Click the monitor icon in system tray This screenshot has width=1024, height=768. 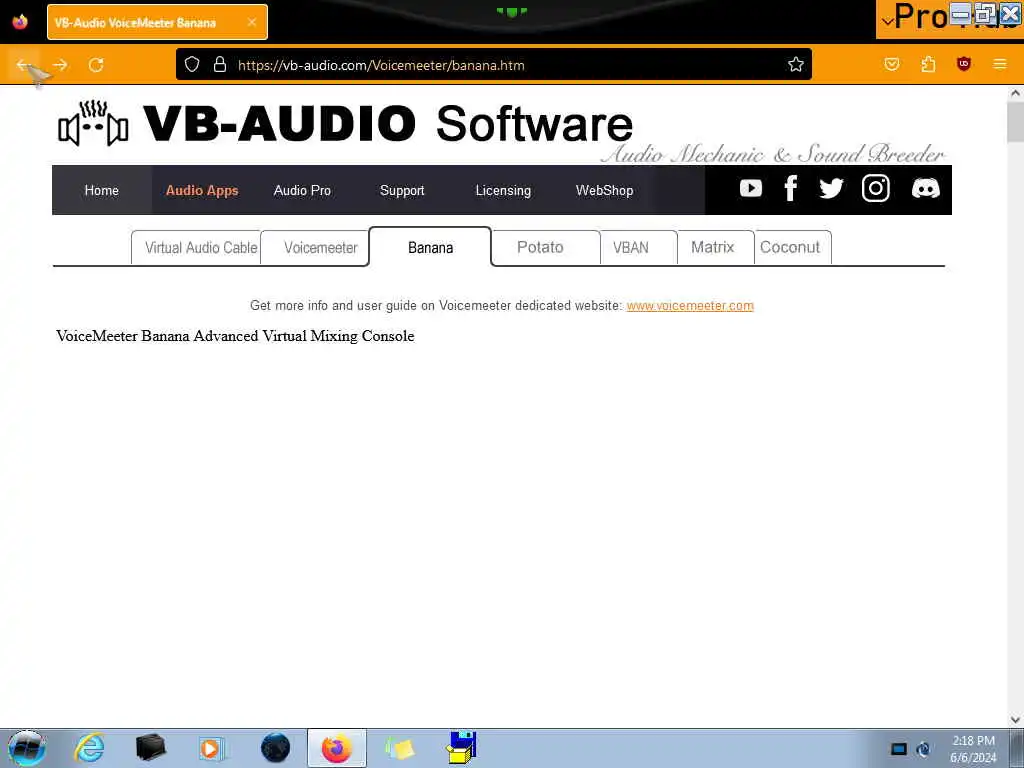click(x=899, y=749)
